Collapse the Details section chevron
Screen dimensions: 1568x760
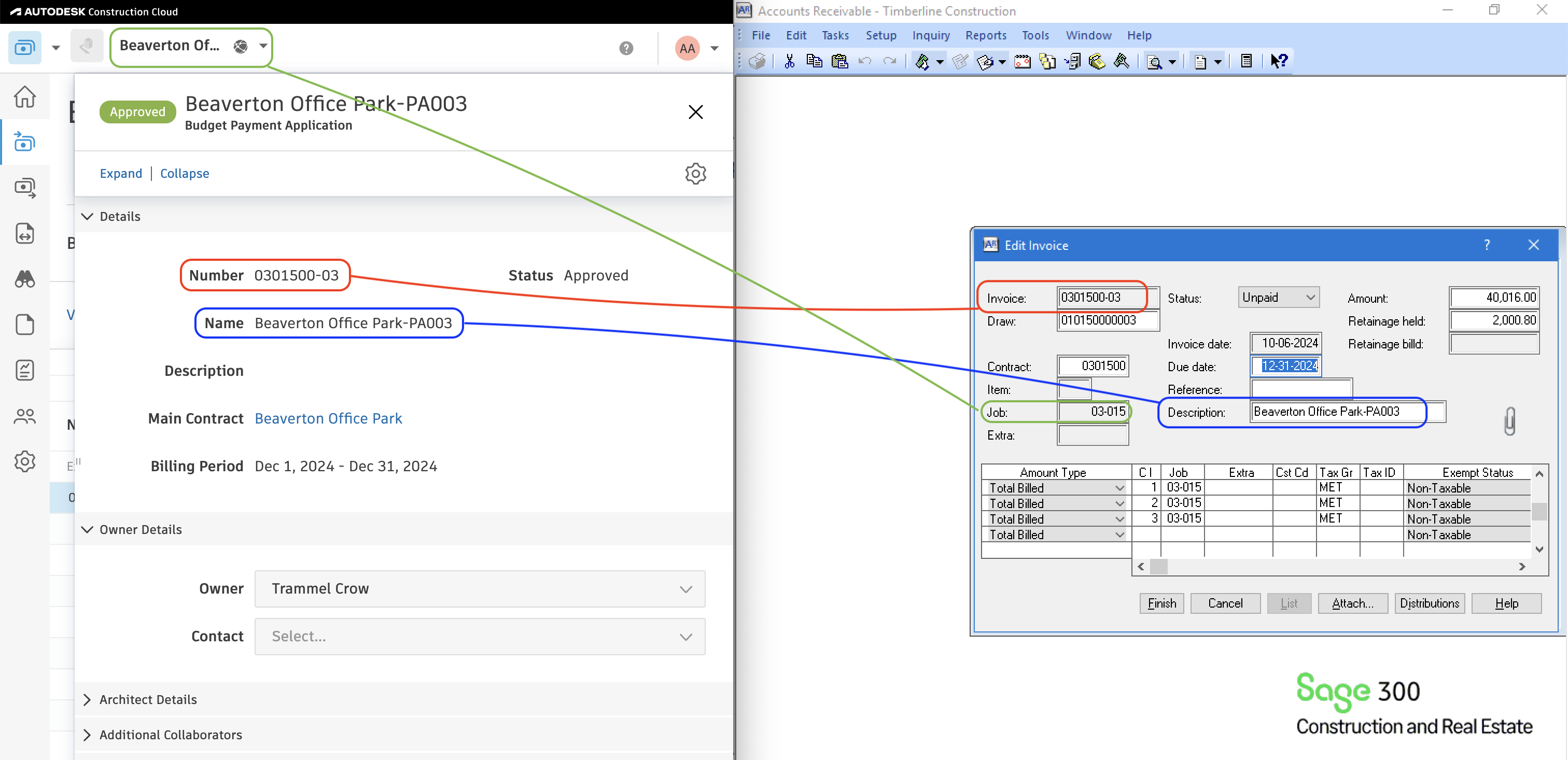[x=88, y=217]
